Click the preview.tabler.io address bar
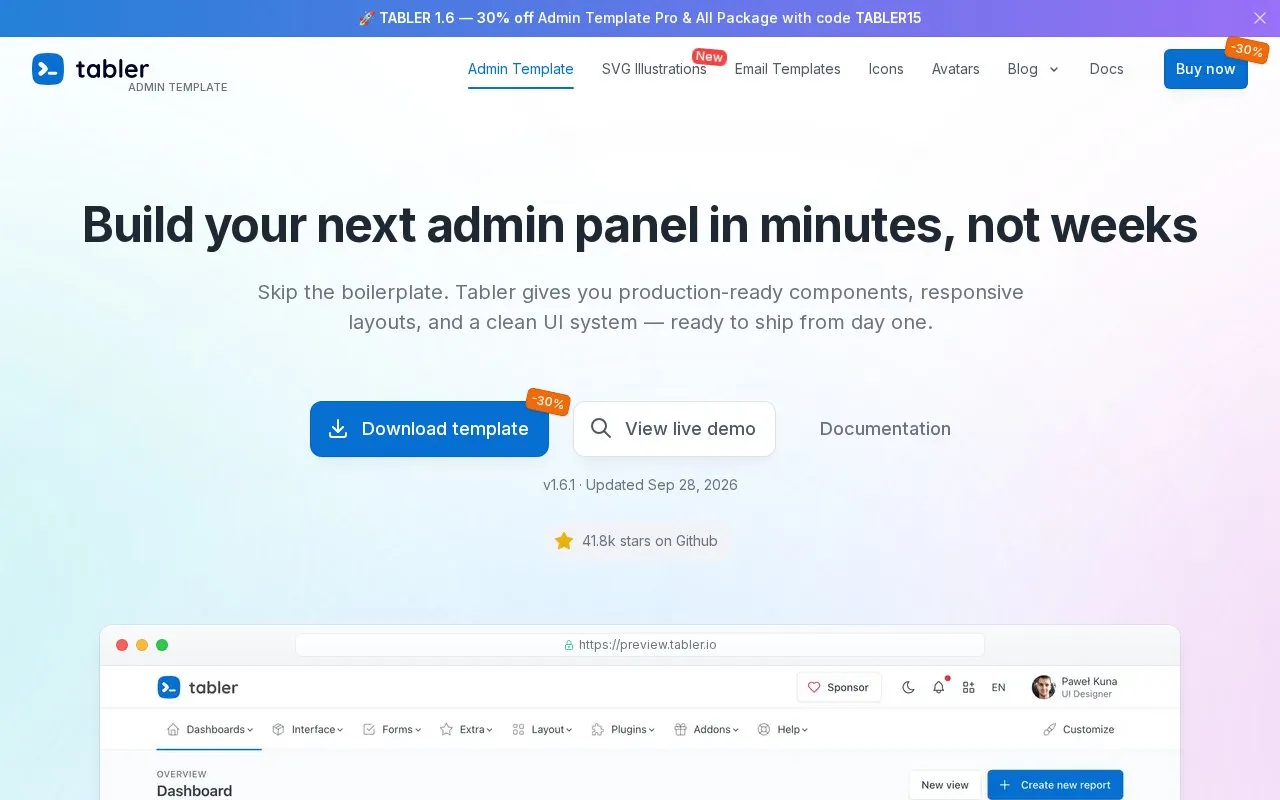Screen dimensions: 1280x800 (x=640, y=645)
